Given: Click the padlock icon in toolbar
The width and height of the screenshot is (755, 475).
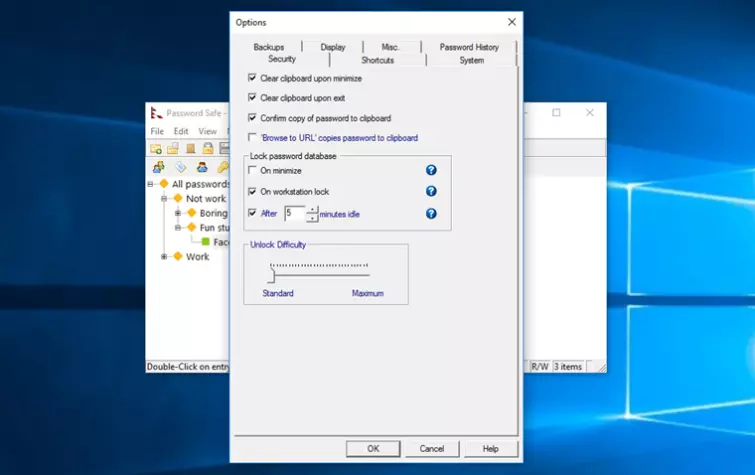Looking at the screenshot, I should point(208,149).
